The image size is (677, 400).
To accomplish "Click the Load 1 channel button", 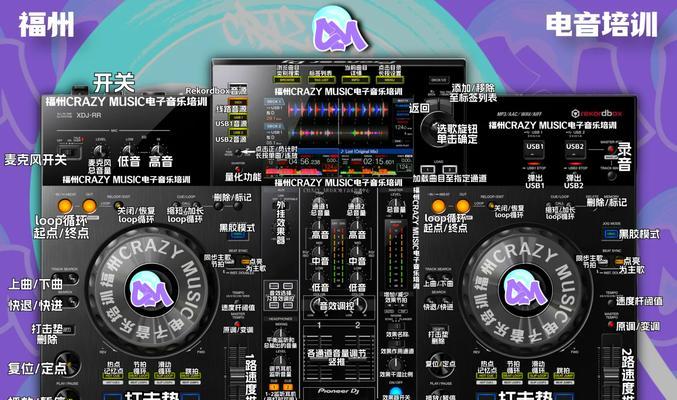I will [x=428, y=169].
